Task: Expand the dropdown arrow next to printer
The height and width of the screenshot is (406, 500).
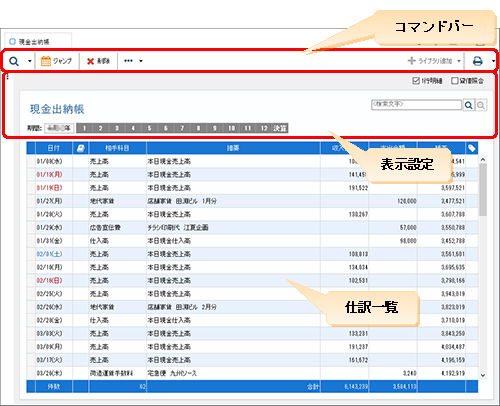Action: [x=493, y=61]
